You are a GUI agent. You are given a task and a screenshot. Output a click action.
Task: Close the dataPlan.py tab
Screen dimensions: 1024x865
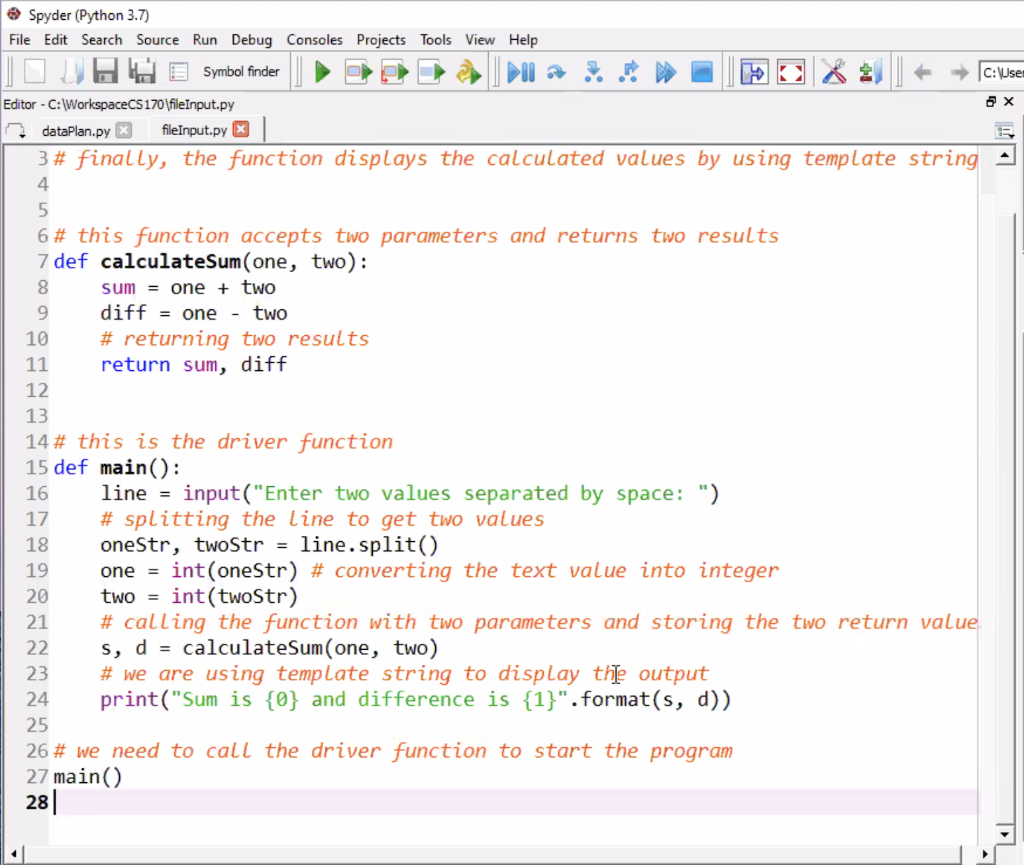(x=123, y=130)
